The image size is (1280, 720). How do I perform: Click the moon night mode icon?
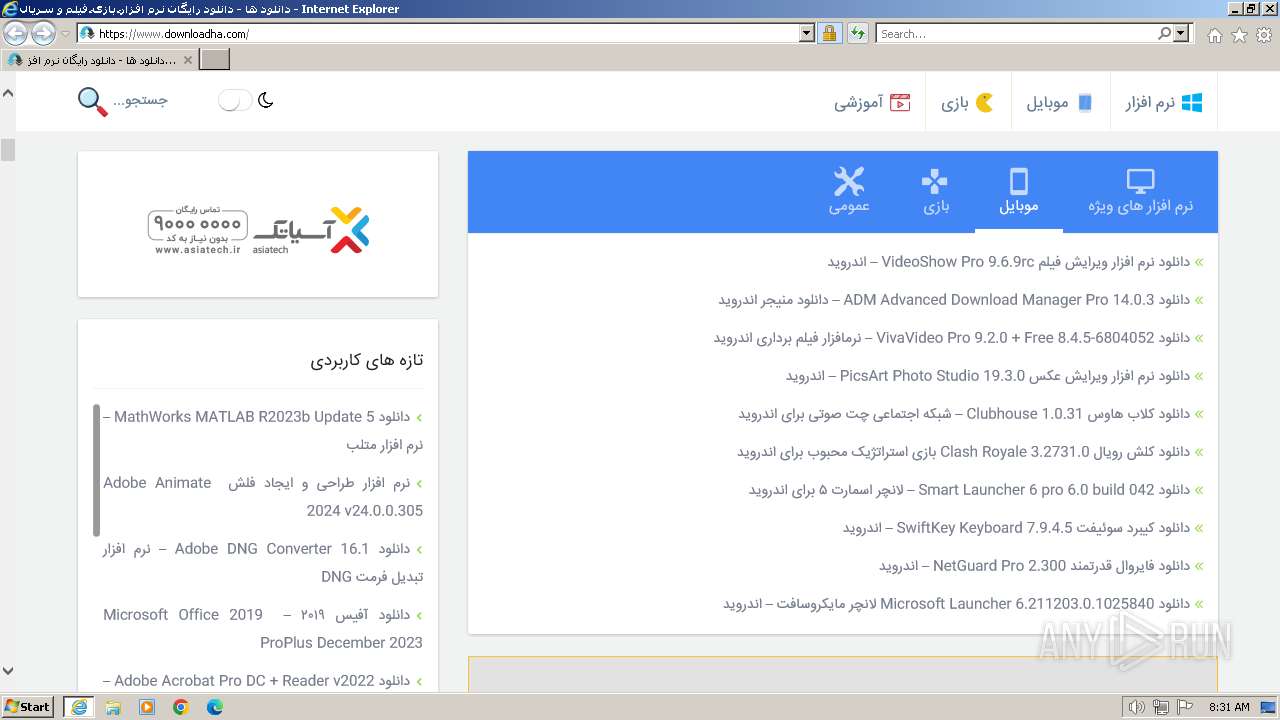tap(266, 100)
